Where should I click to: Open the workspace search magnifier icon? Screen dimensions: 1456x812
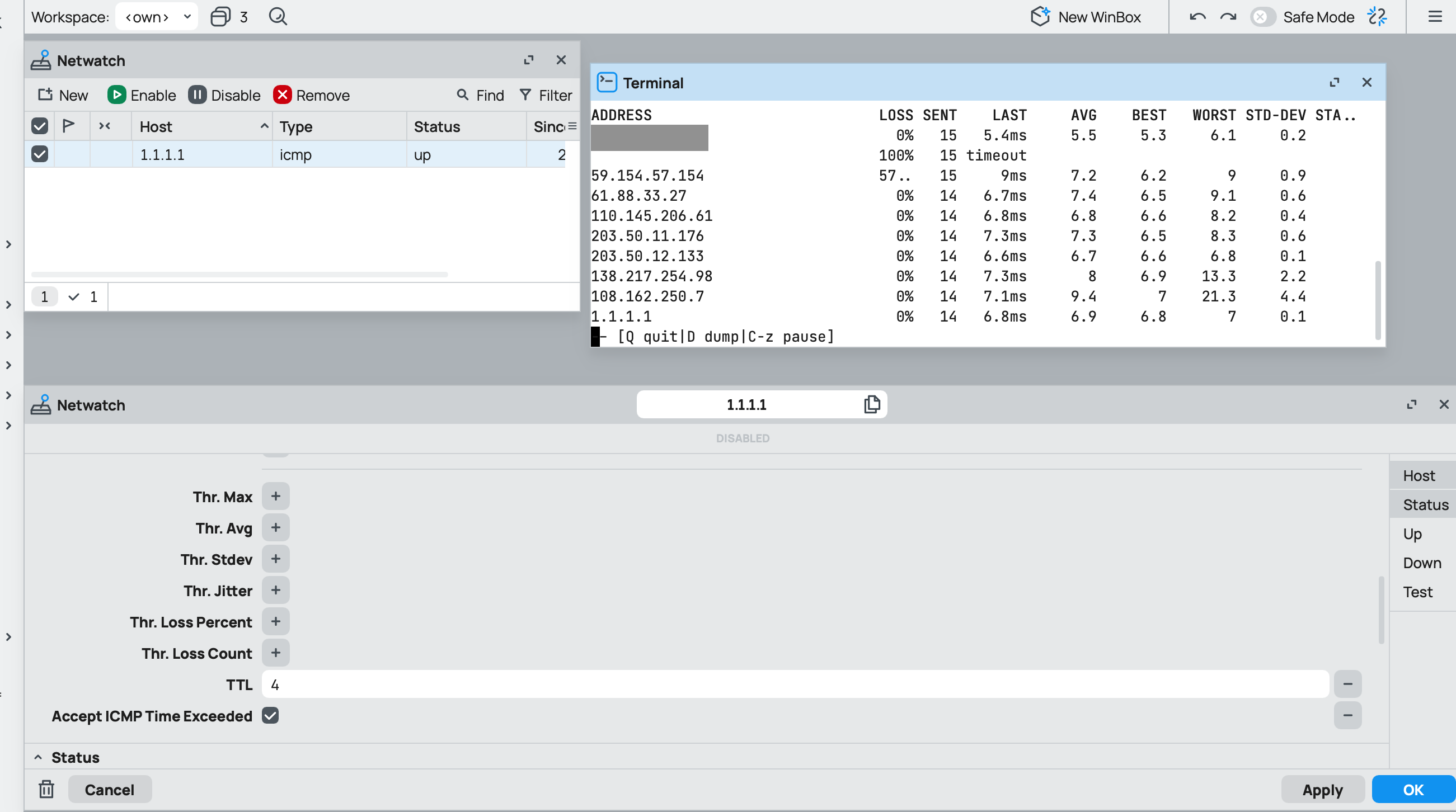tap(278, 16)
